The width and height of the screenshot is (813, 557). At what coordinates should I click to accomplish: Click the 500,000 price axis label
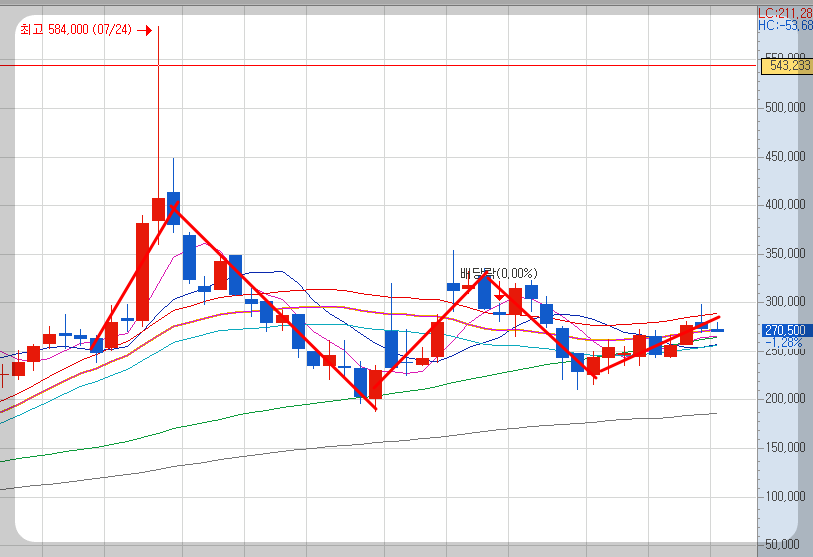click(785, 107)
